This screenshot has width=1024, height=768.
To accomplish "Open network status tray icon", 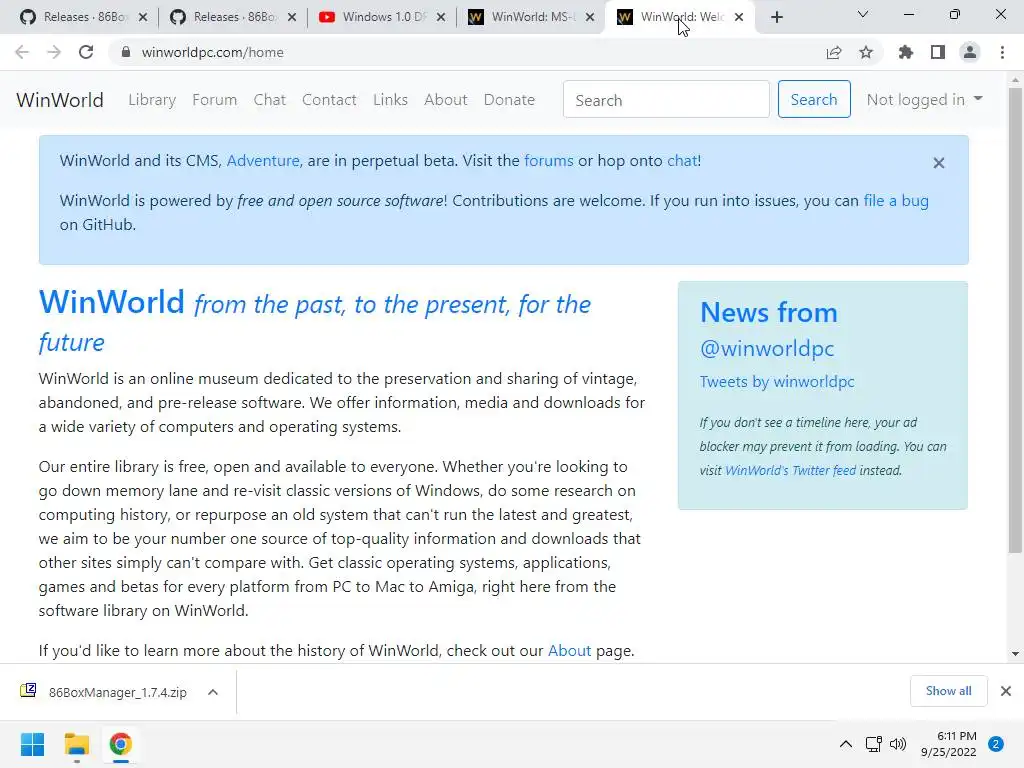I will (873, 744).
